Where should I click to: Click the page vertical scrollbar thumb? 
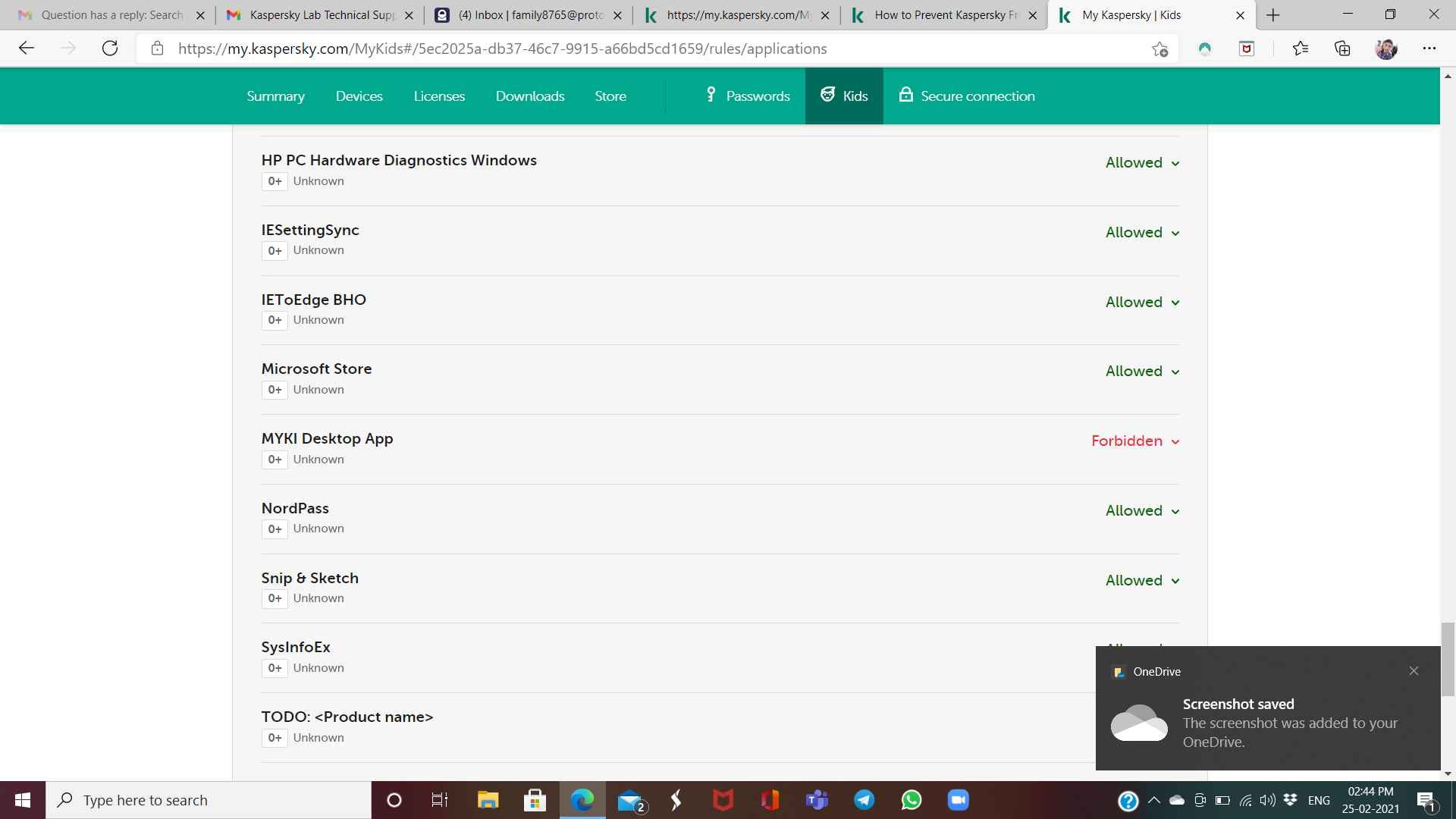[1448, 658]
